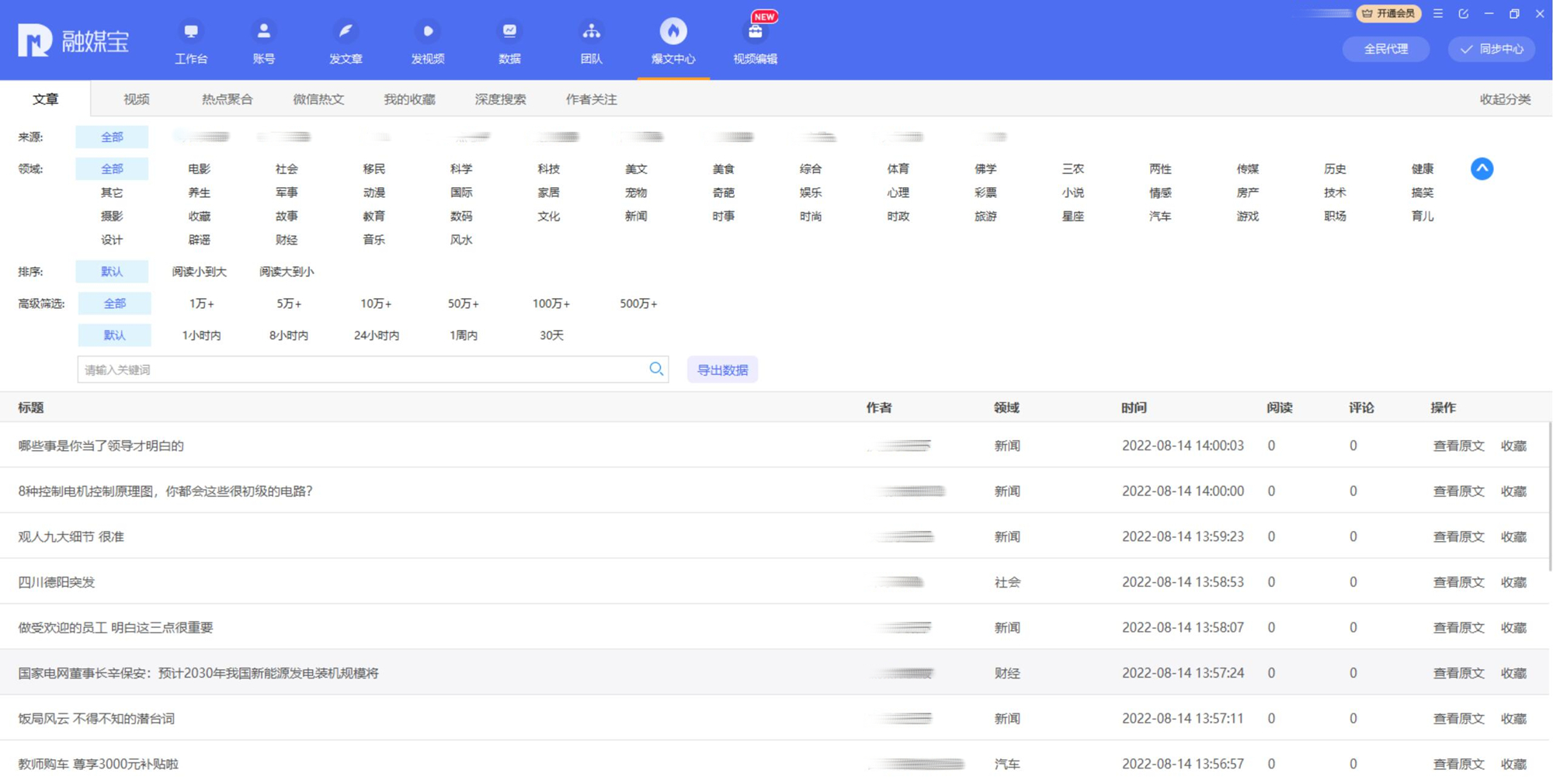Click the search magnifier icon
Screen dimensions: 1553x784
coord(656,369)
